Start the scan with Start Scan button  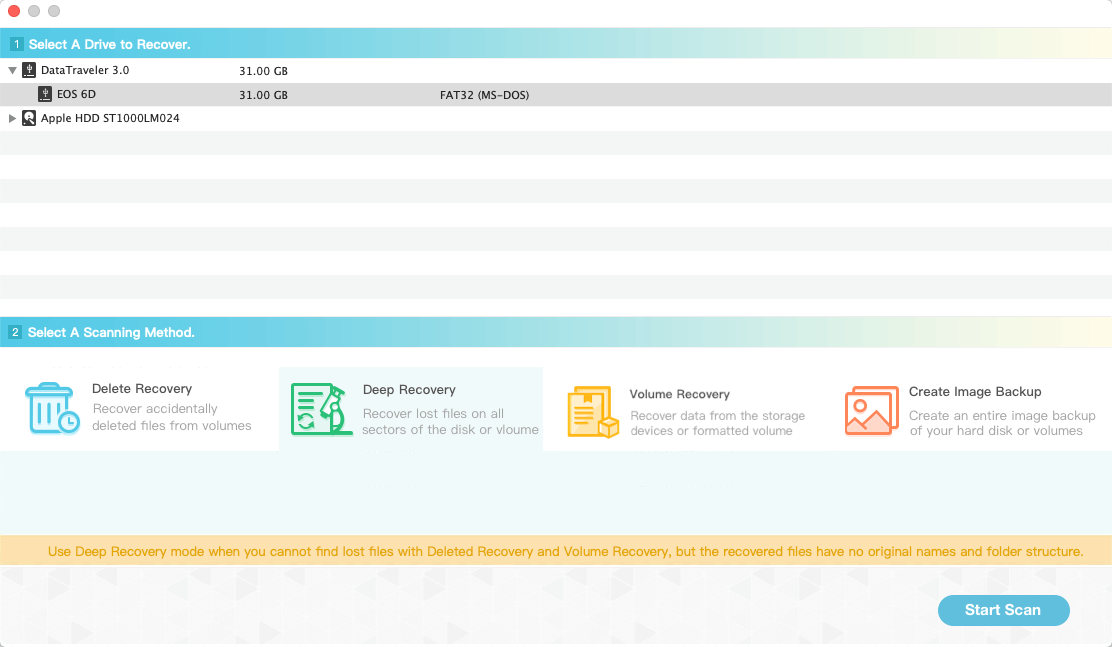click(x=1003, y=610)
